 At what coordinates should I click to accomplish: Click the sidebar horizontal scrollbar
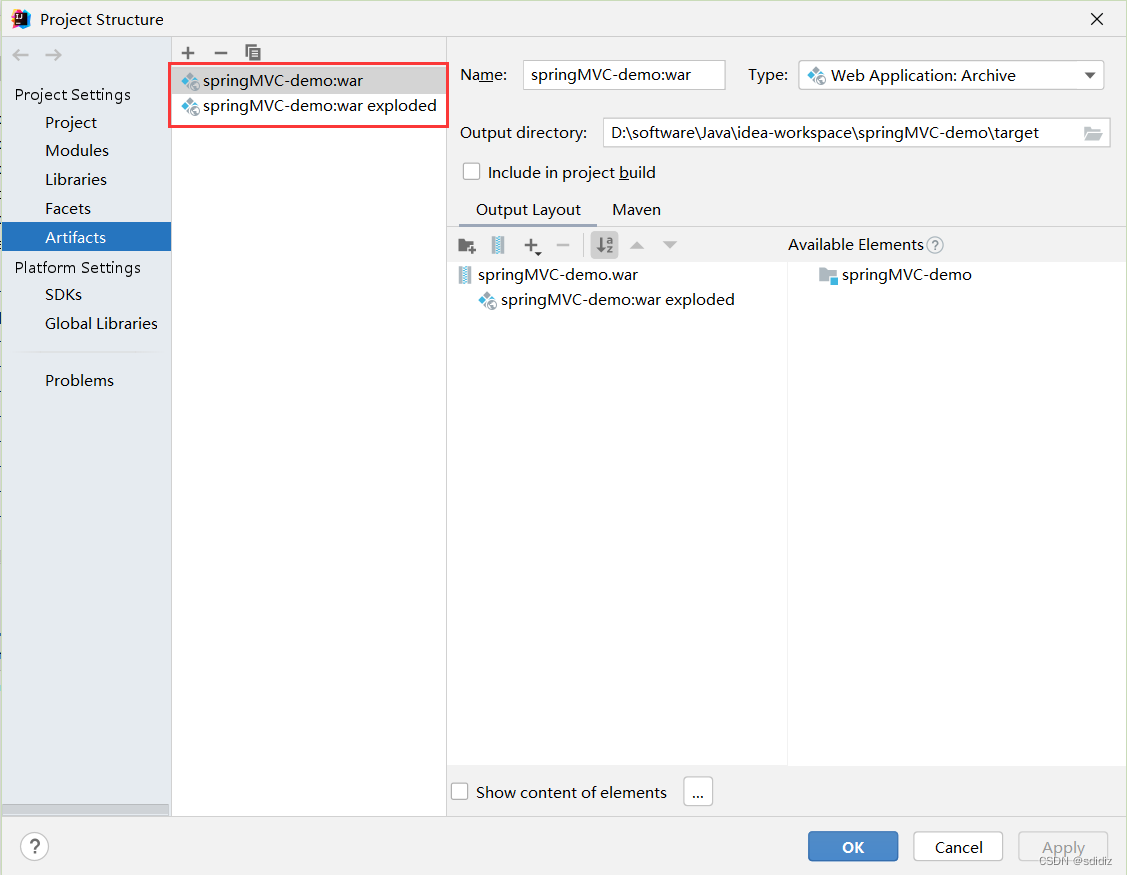click(x=86, y=810)
